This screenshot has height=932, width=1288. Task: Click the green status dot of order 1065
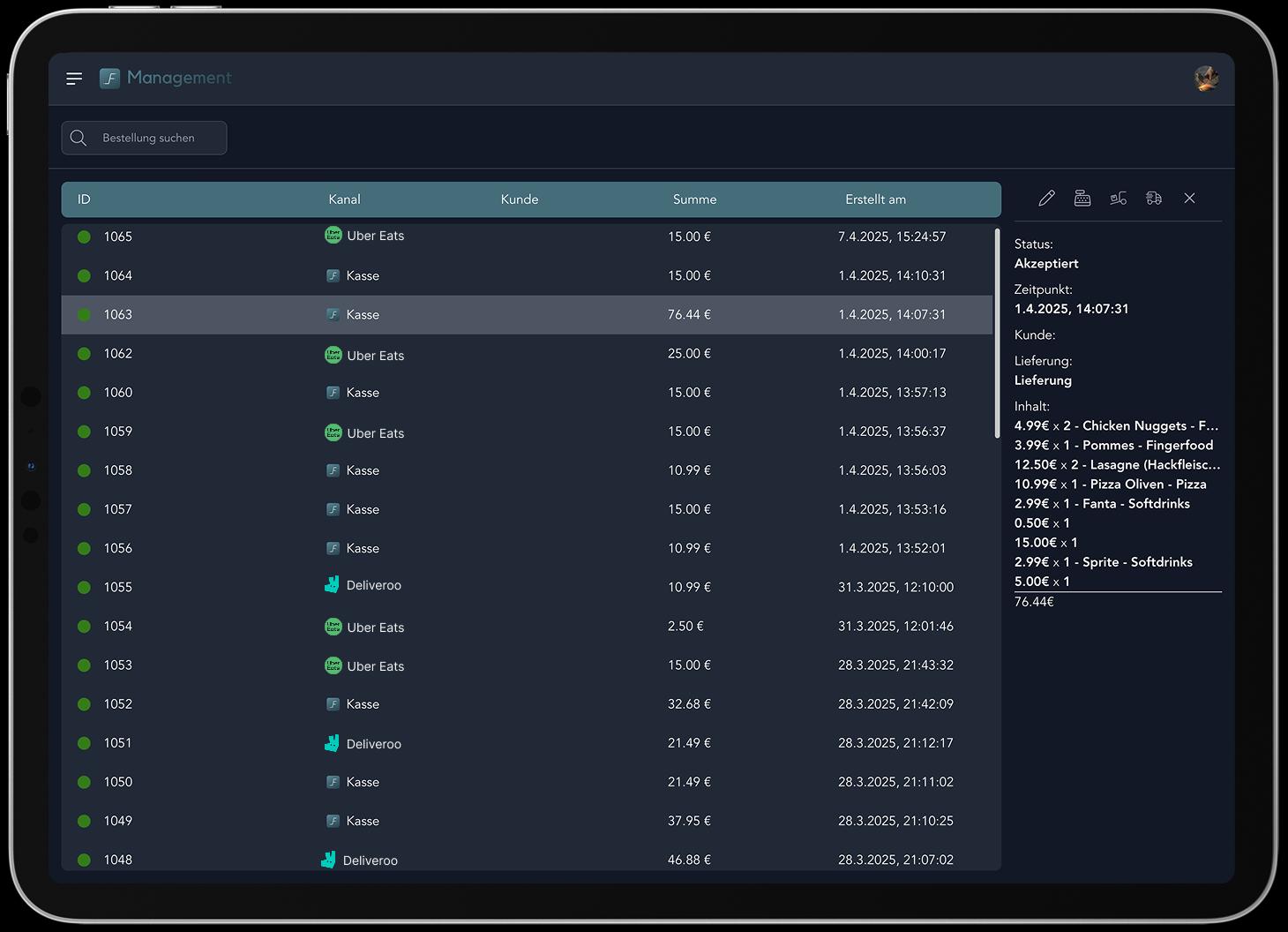click(x=84, y=237)
